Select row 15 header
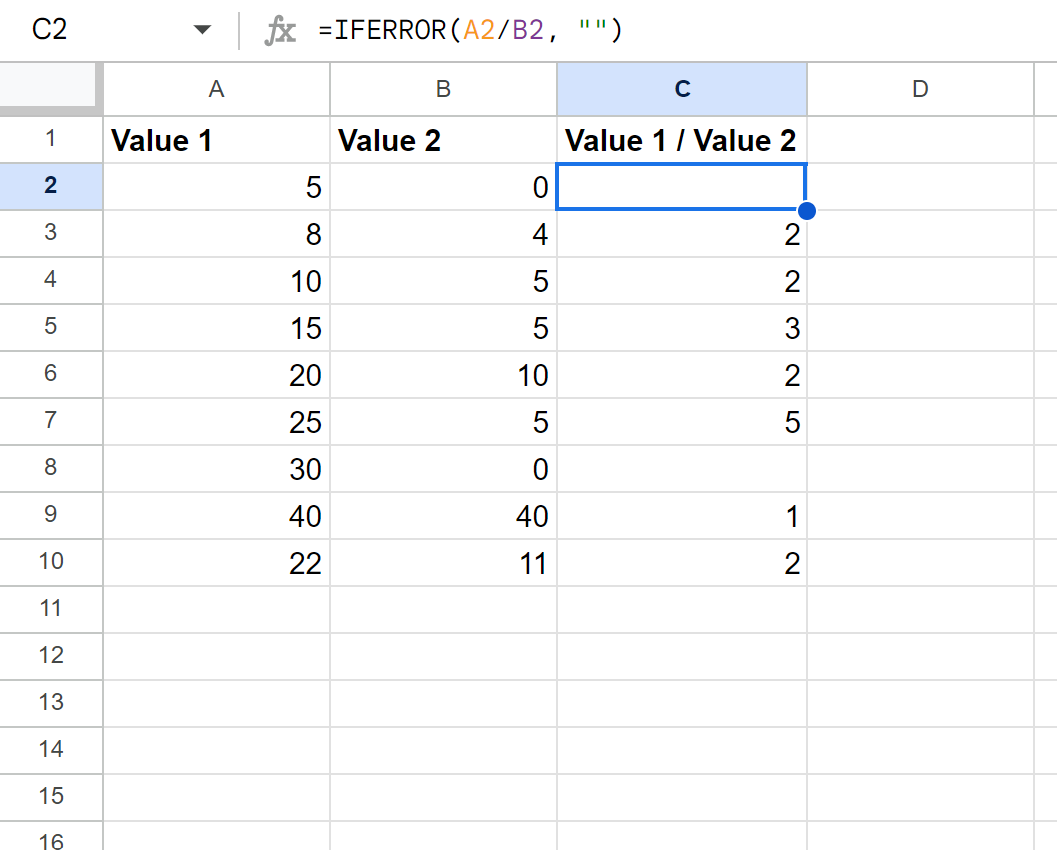This screenshot has width=1057, height=850. [x=51, y=797]
